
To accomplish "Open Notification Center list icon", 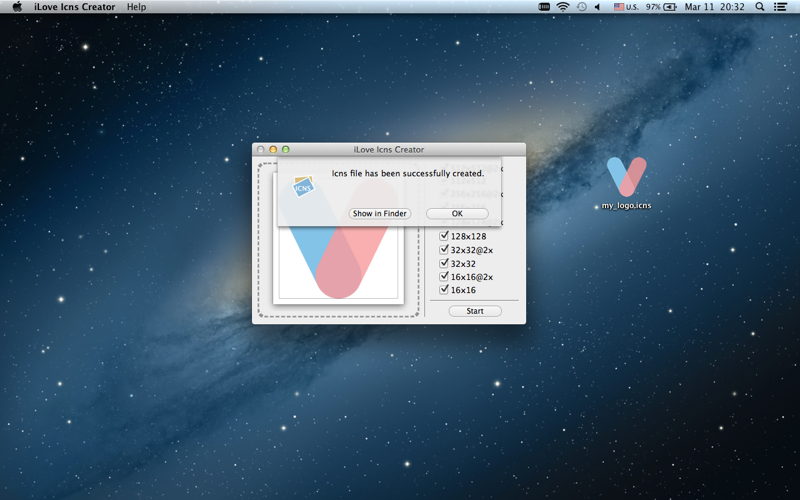I will pos(780,7).
